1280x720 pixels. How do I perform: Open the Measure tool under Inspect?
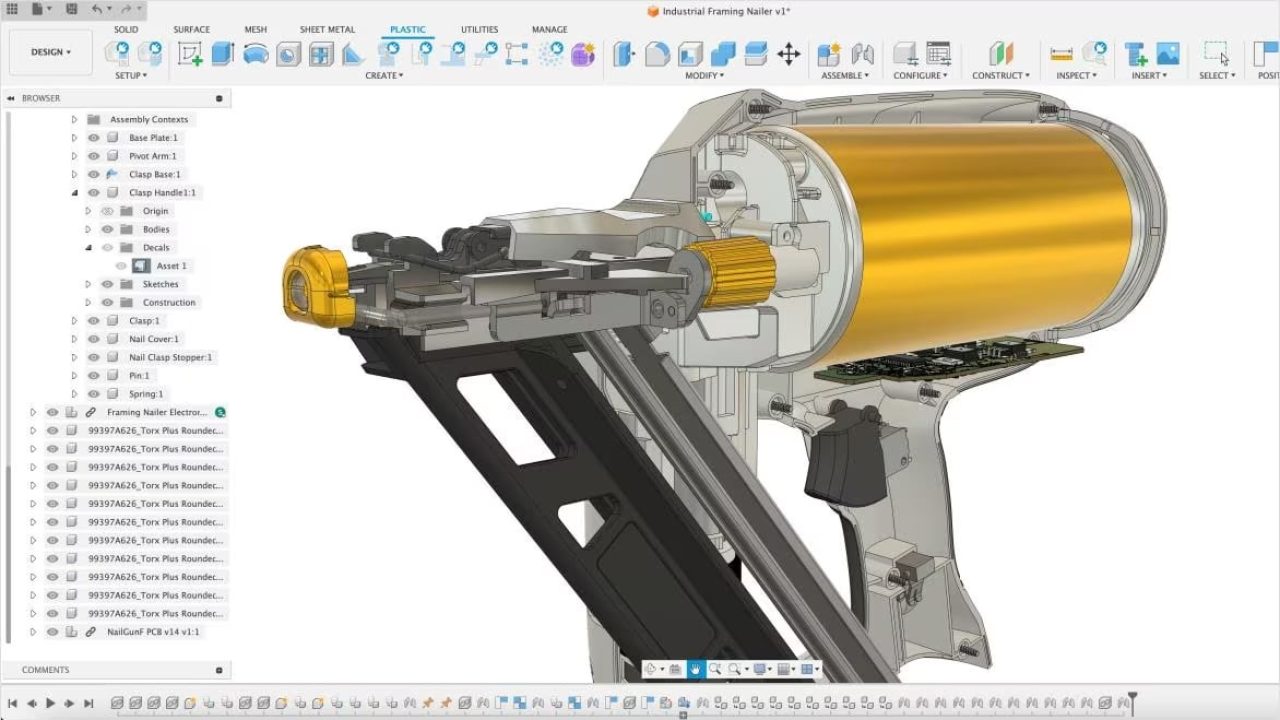[x=1061, y=53]
